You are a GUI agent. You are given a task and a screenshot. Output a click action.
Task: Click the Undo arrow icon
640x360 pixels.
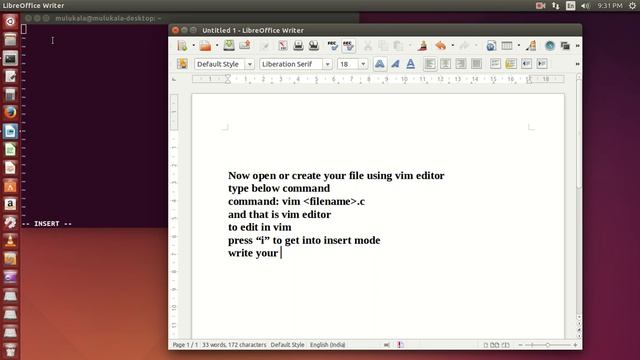[x=440, y=45]
